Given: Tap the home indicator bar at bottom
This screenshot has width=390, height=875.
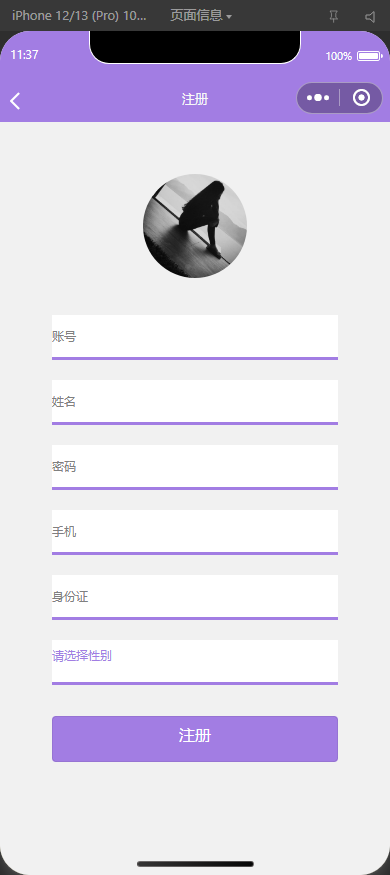Looking at the screenshot, I should click(195, 864).
